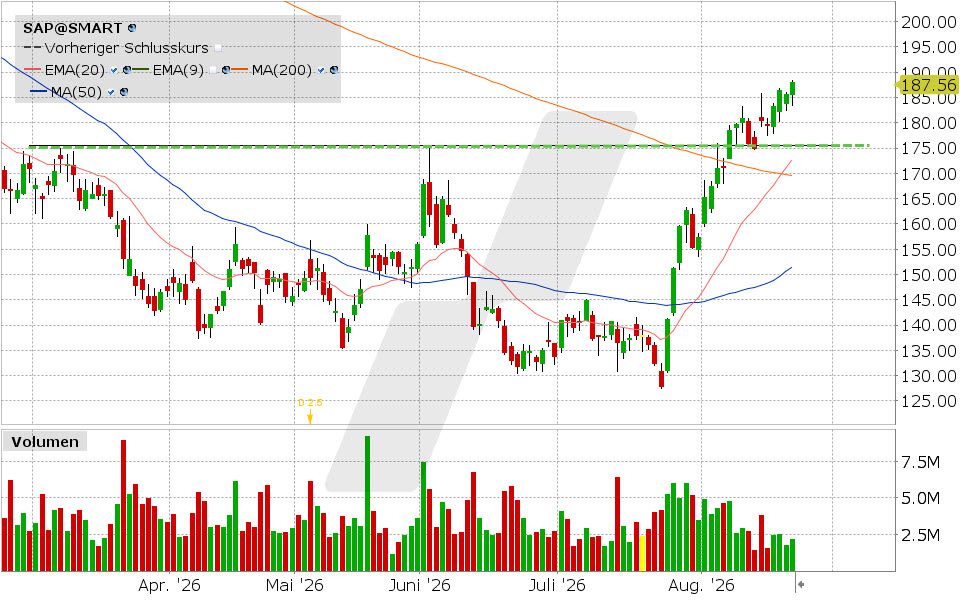Viewport: 960px width, 600px height.
Task: Uncheck the MA(50) visibility checkbox
Action: 111,92
